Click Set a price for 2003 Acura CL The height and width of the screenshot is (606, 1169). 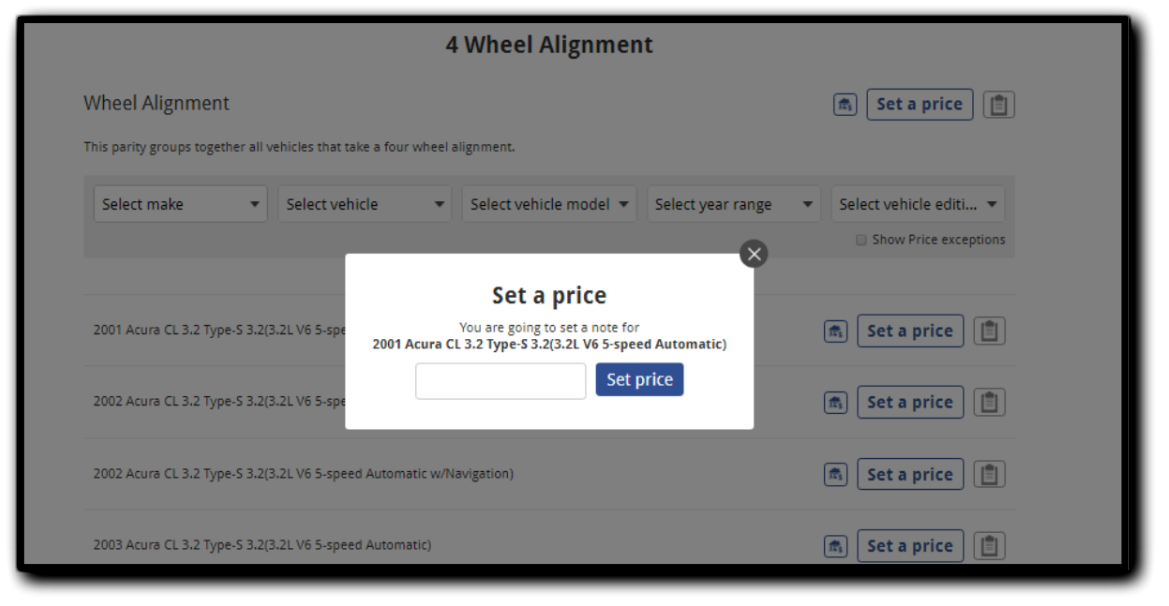point(909,546)
